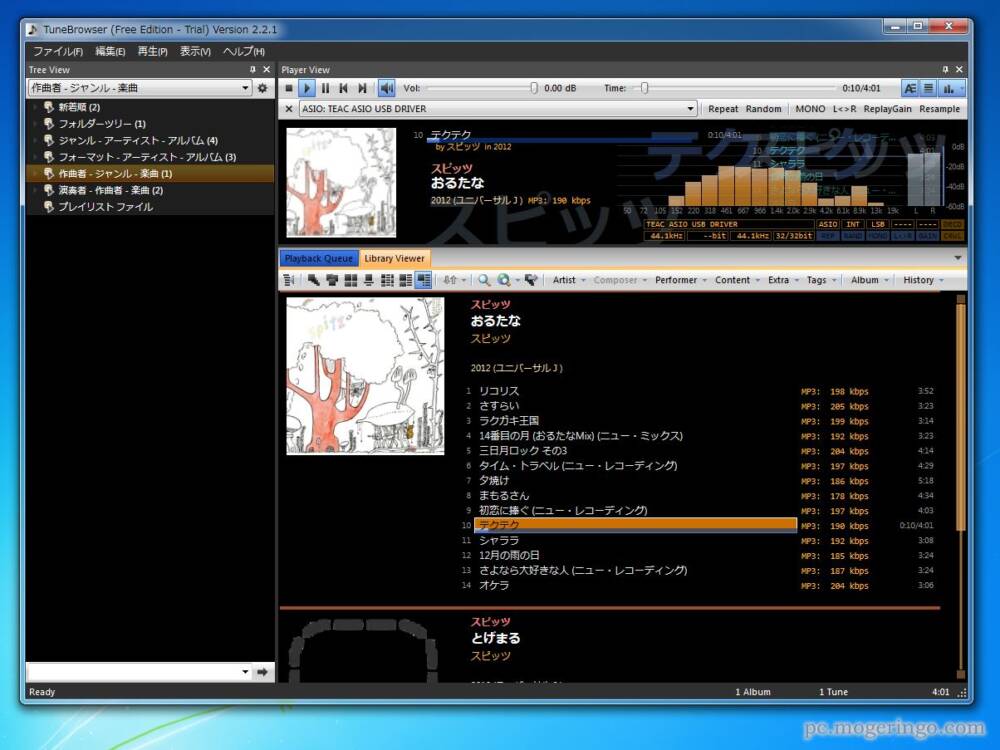Select 演奏者 - 作曲者 - 楽曲 (2) tree item
Screen dimensions: 1000x750
pyautogui.click(x=110, y=190)
